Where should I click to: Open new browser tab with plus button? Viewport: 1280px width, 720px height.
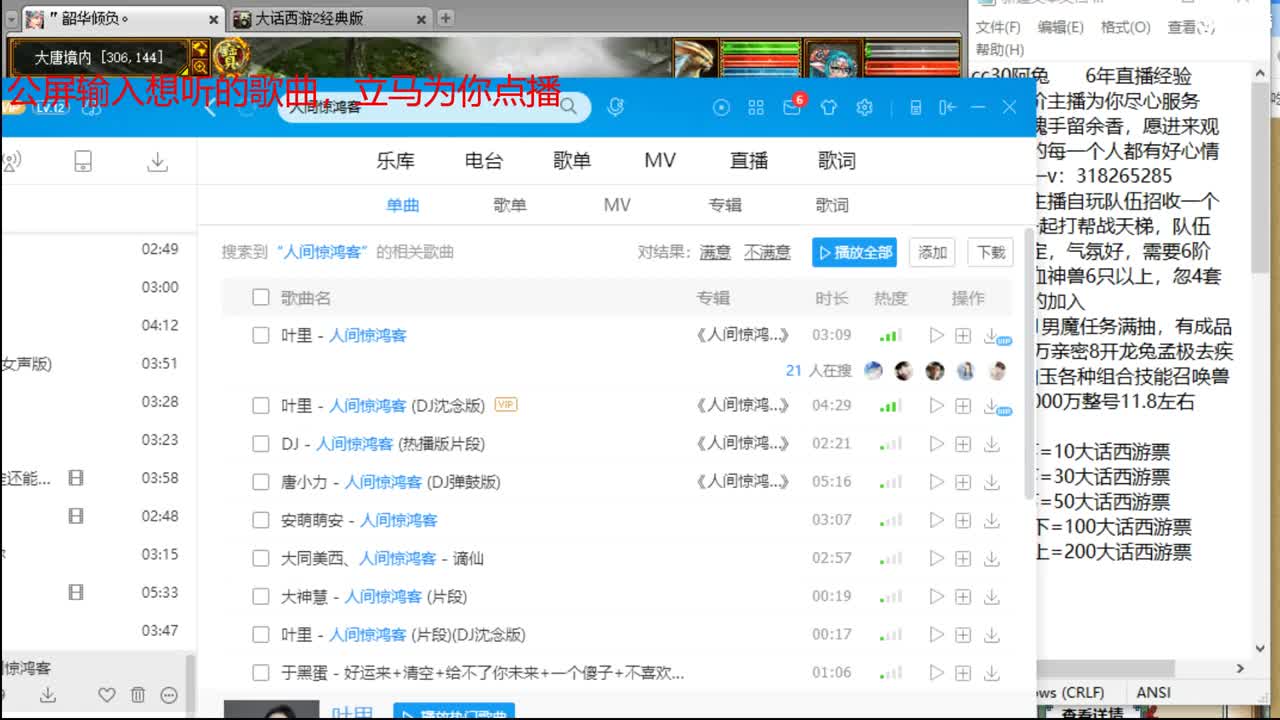(446, 18)
